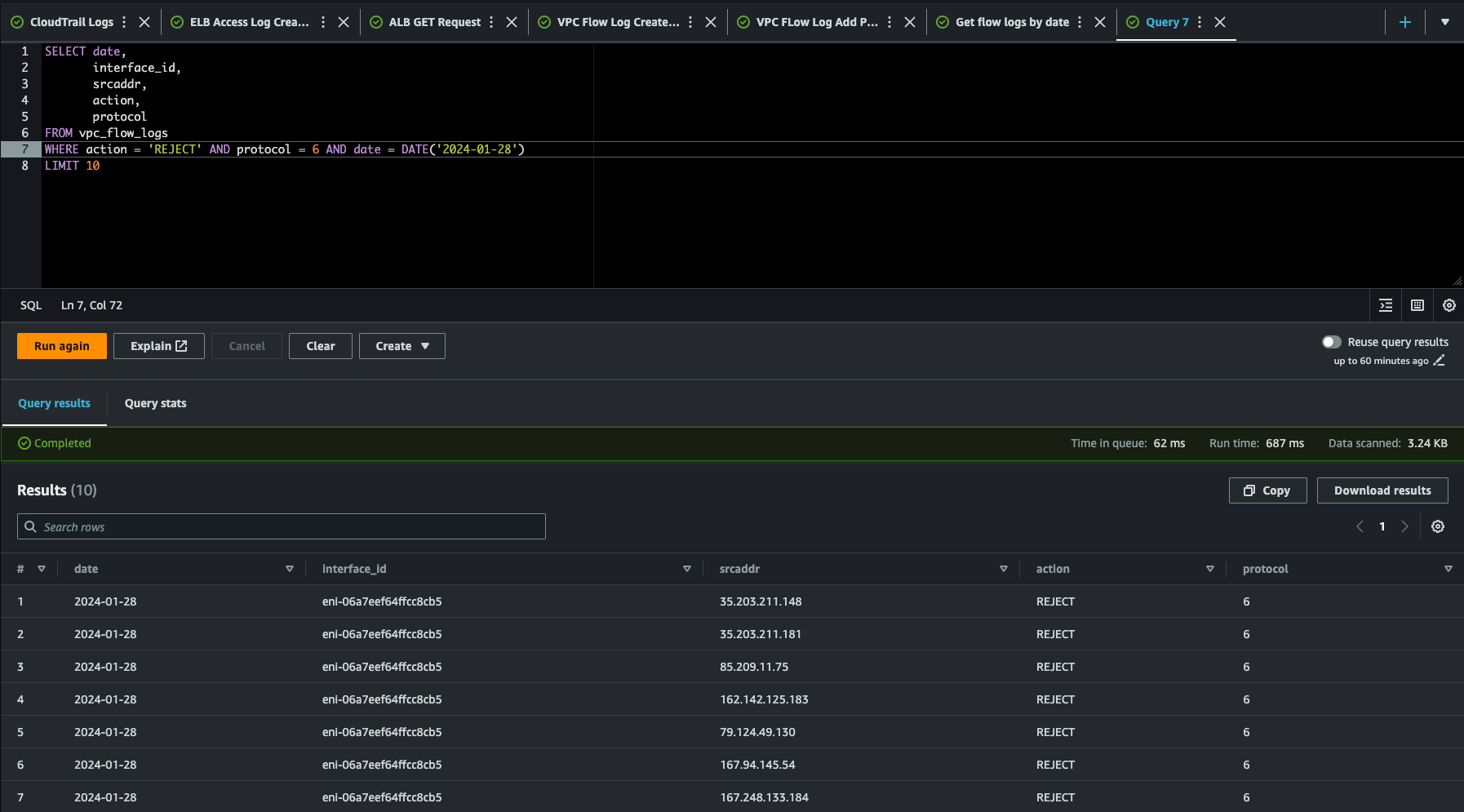
Task: Close the Get flow logs by date tab
Action: coord(1100,22)
